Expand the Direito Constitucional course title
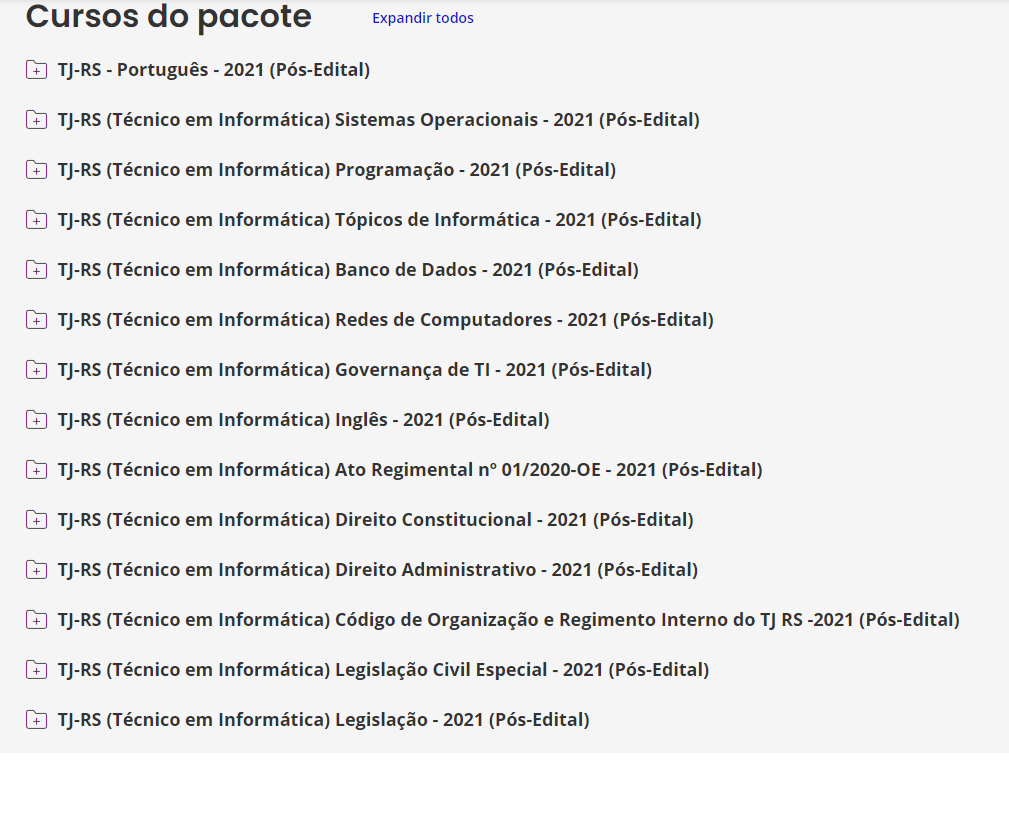Screen dimensions: 1009x836 pos(375,520)
